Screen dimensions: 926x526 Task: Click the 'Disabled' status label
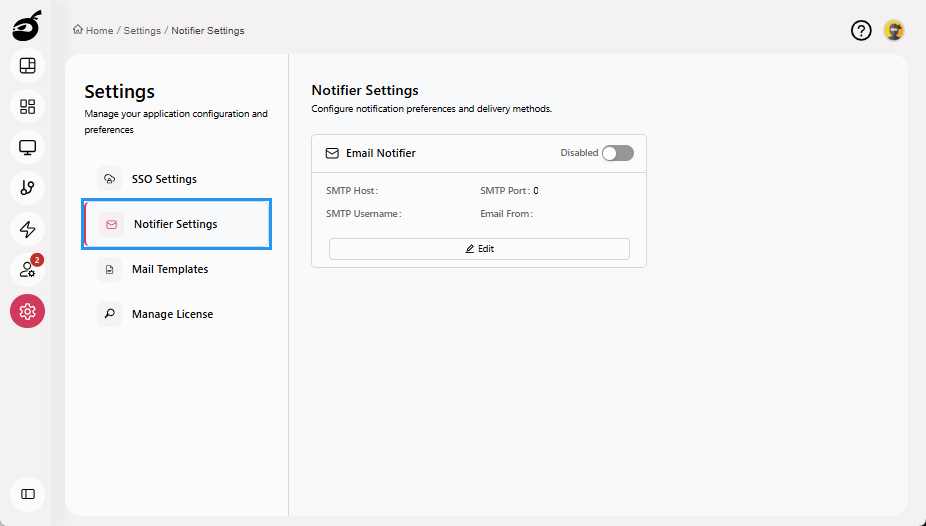click(579, 153)
